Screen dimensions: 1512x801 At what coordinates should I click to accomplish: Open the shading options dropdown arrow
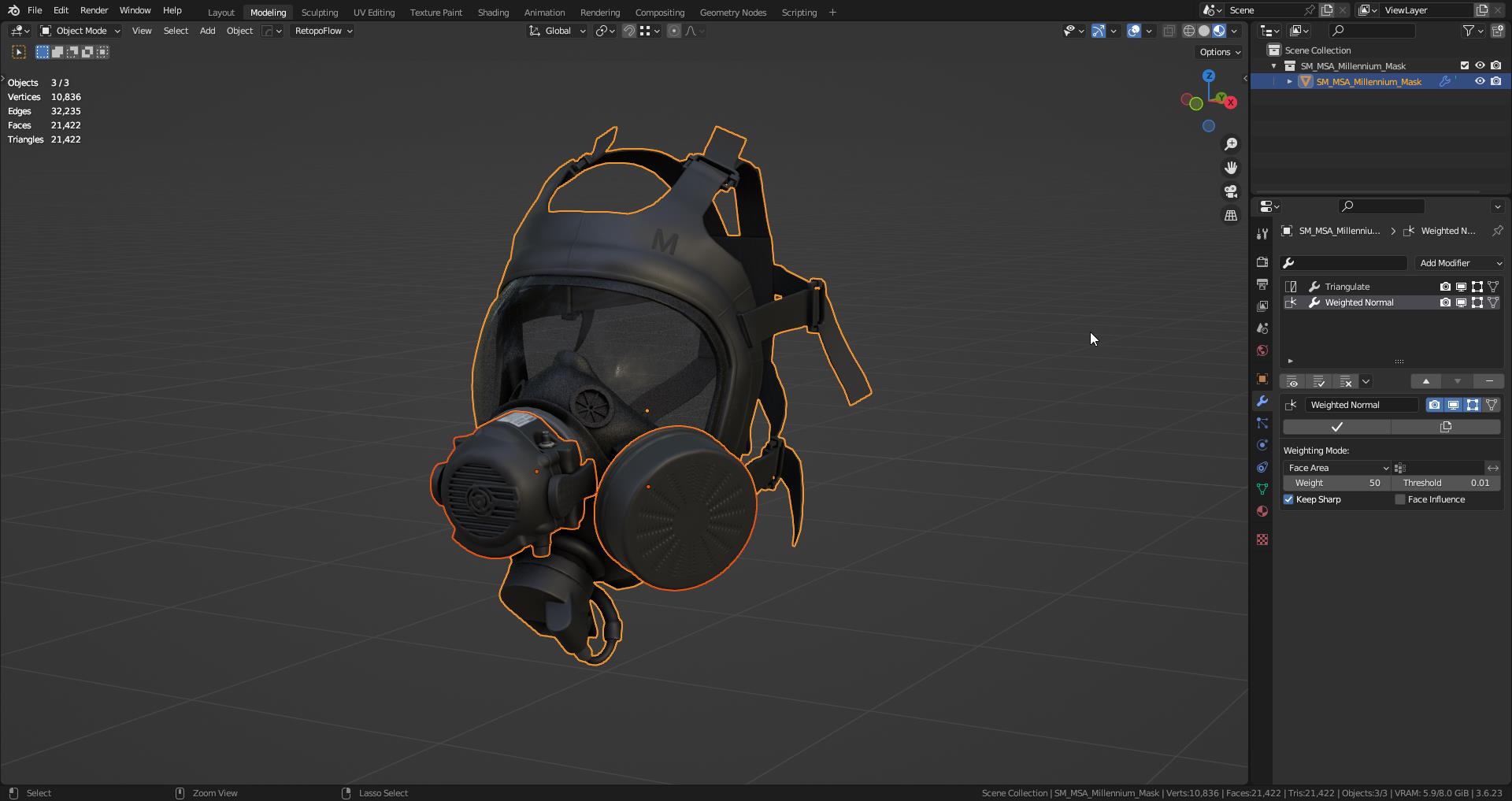pyautogui.click(x=1235, y=31)
